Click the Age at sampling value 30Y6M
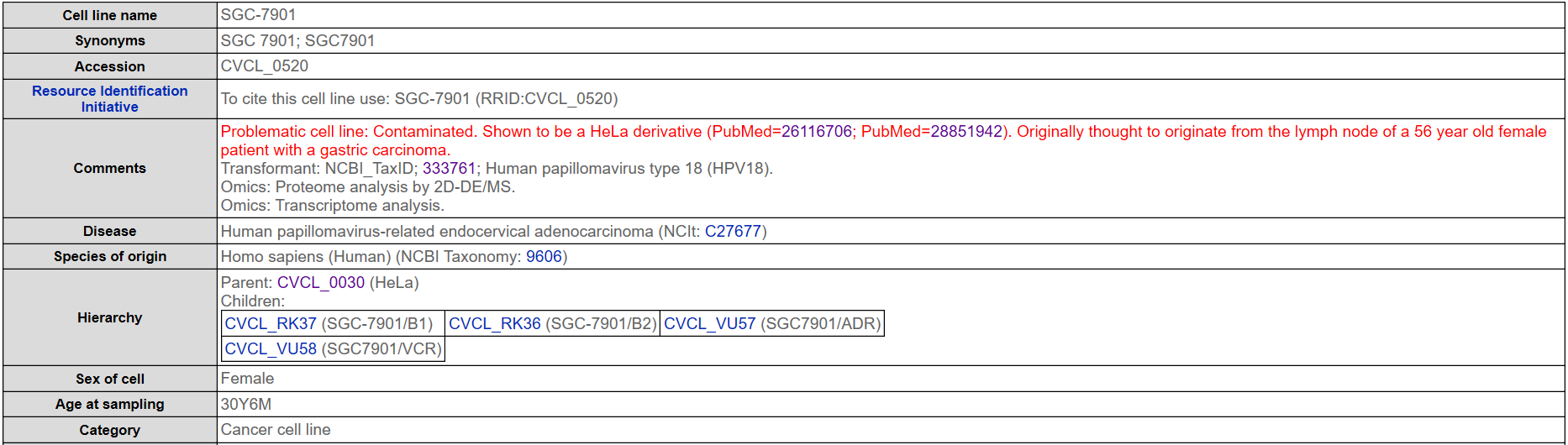 [245, 405]
